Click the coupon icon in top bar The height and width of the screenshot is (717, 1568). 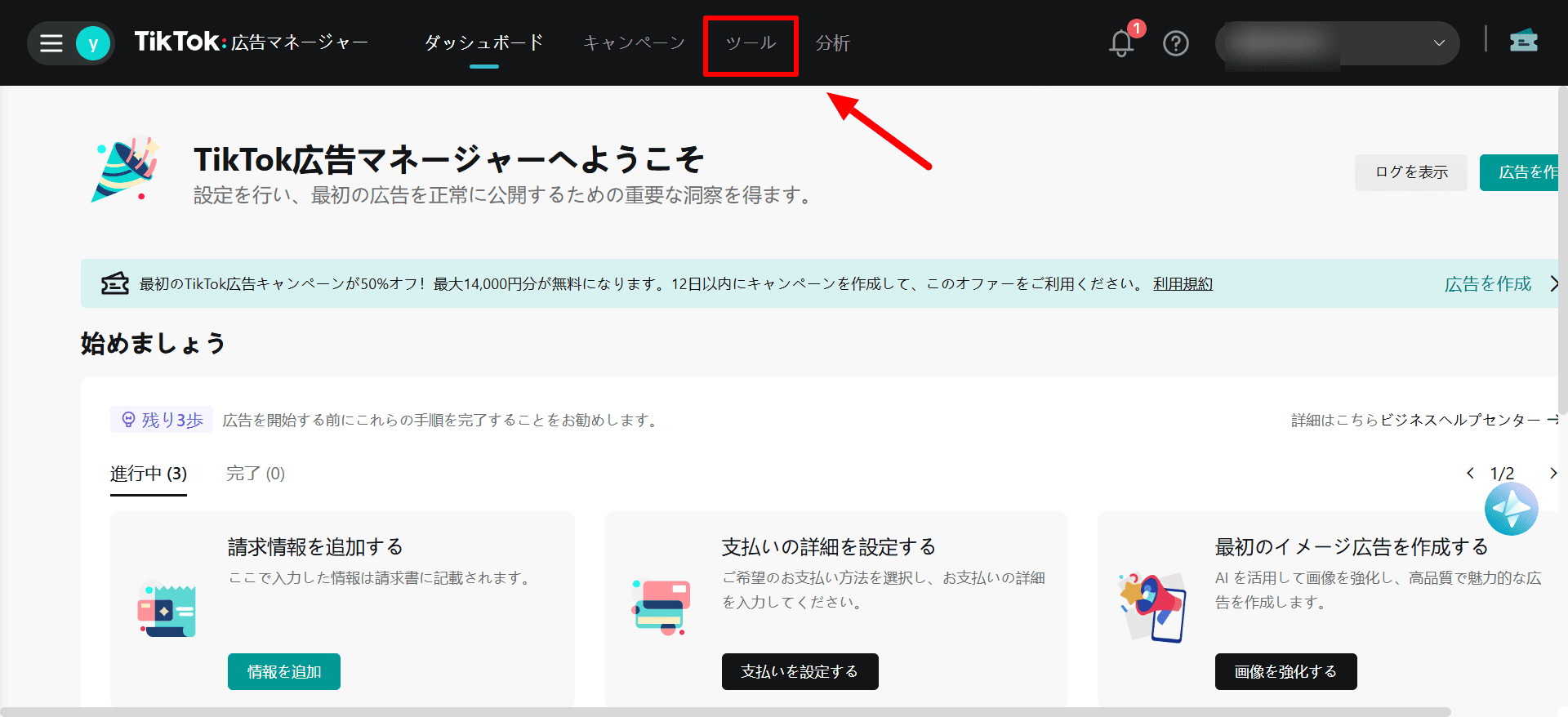(x=1523, y=41)
